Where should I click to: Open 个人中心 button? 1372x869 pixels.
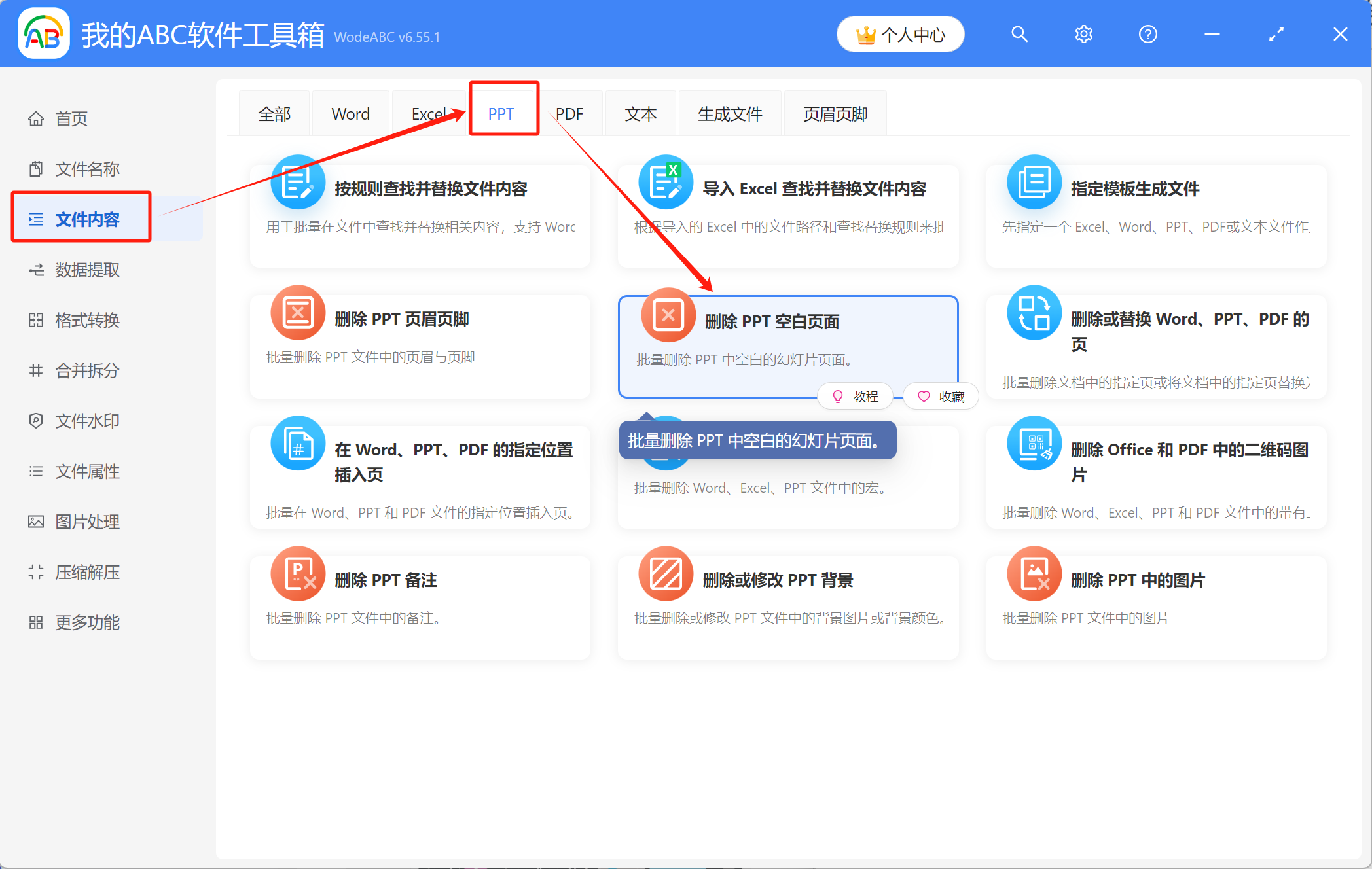(900, 34)
